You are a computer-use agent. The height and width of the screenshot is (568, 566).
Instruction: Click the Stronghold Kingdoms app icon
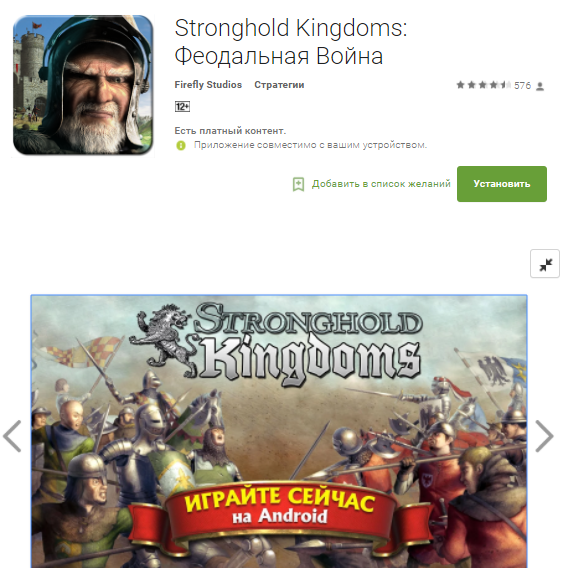tap(83, 85)
